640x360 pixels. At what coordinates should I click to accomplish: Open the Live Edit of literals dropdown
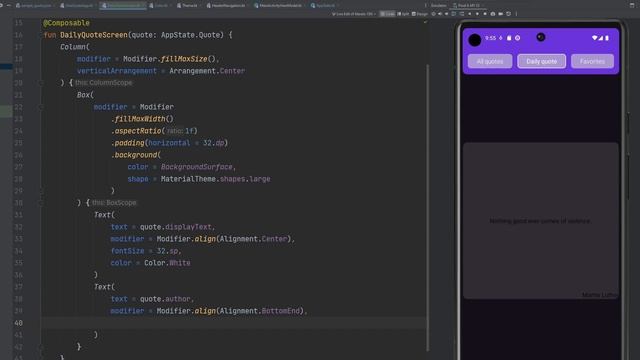[353, 14]
